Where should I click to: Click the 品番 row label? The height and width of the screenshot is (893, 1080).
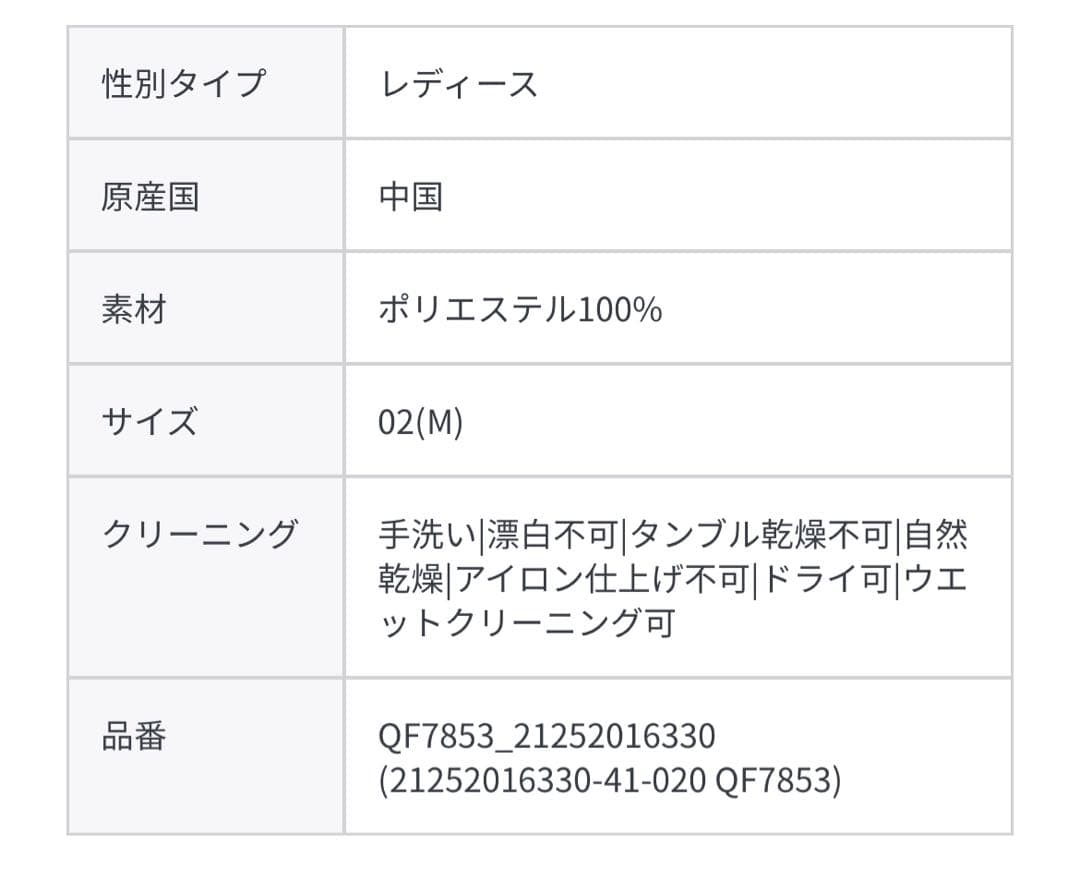point(133,737)
